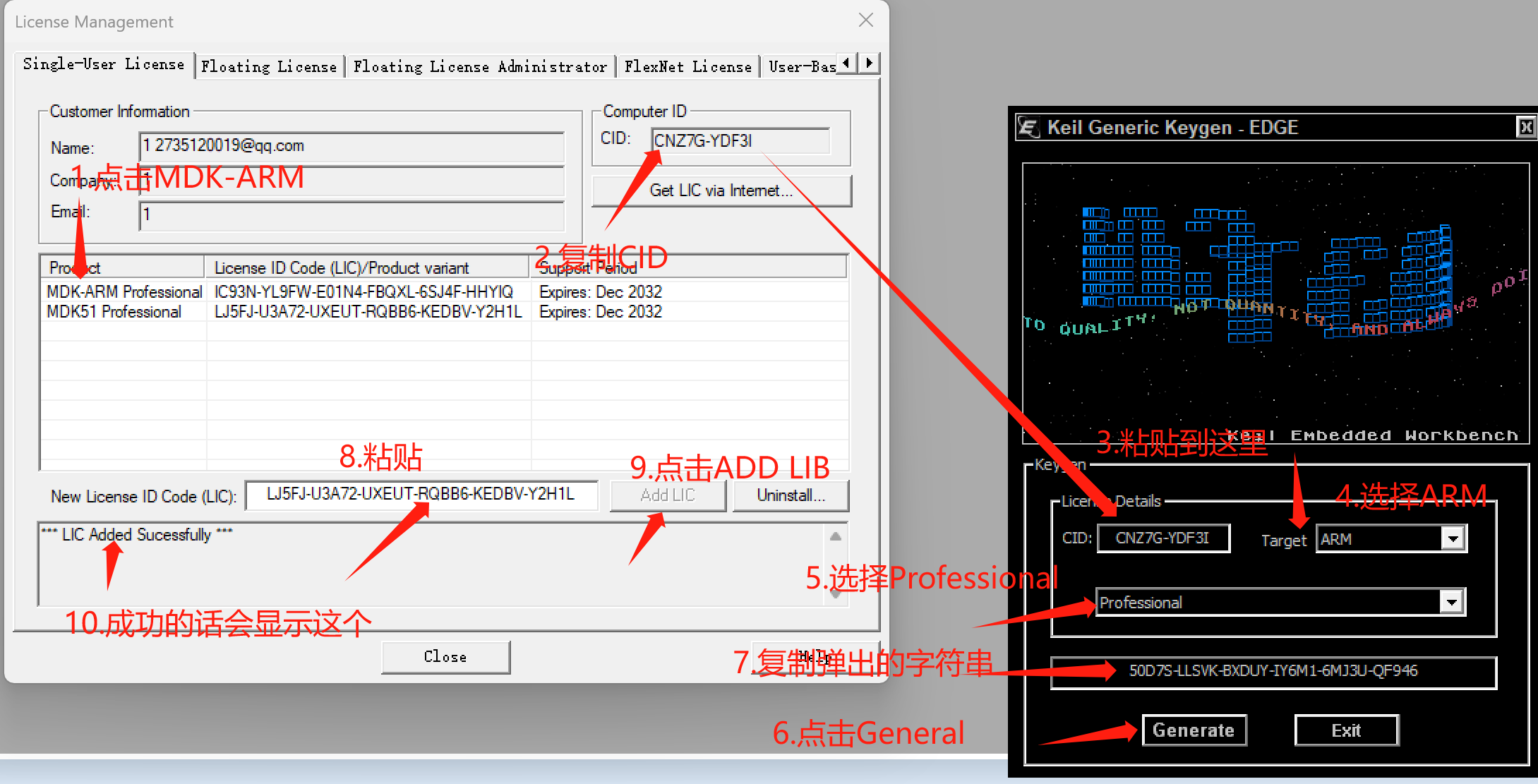Close the License Management dialog with X
Screen dimensions: 1538x784
click(866, 20)
